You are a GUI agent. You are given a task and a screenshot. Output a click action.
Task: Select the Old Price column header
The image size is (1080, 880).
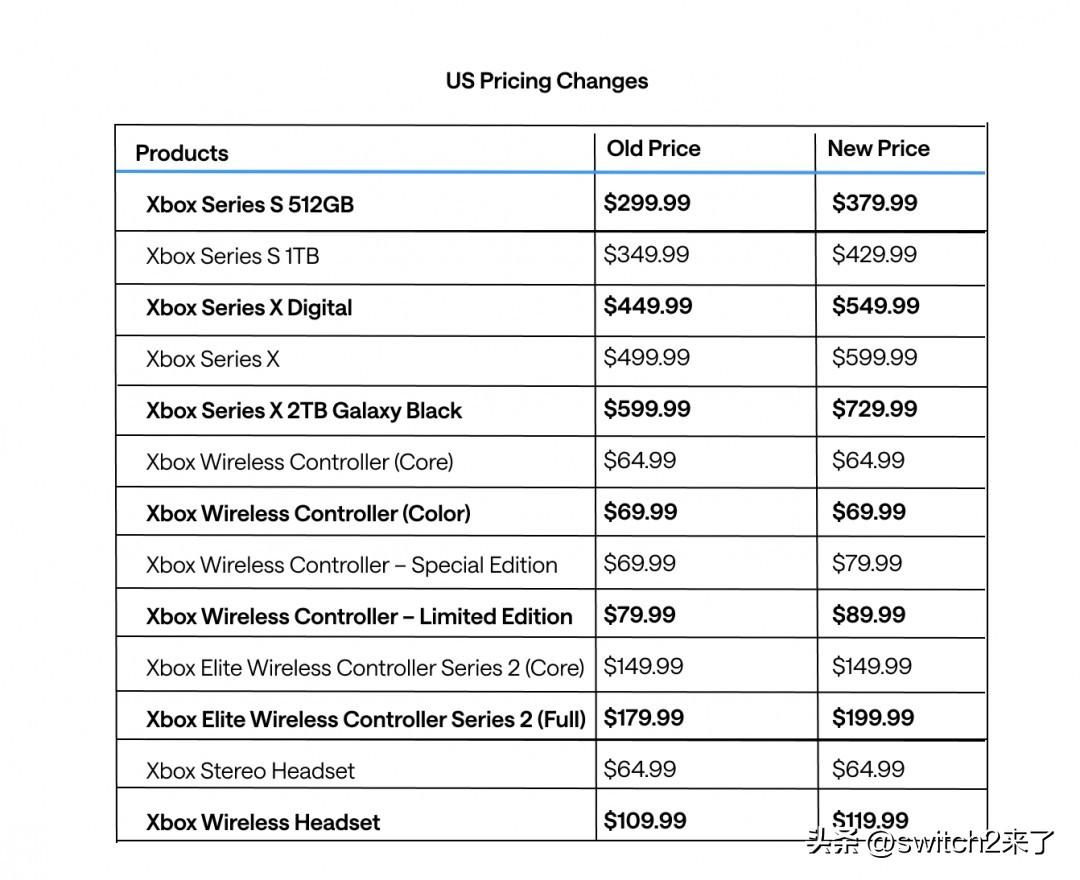coord(653,148)
